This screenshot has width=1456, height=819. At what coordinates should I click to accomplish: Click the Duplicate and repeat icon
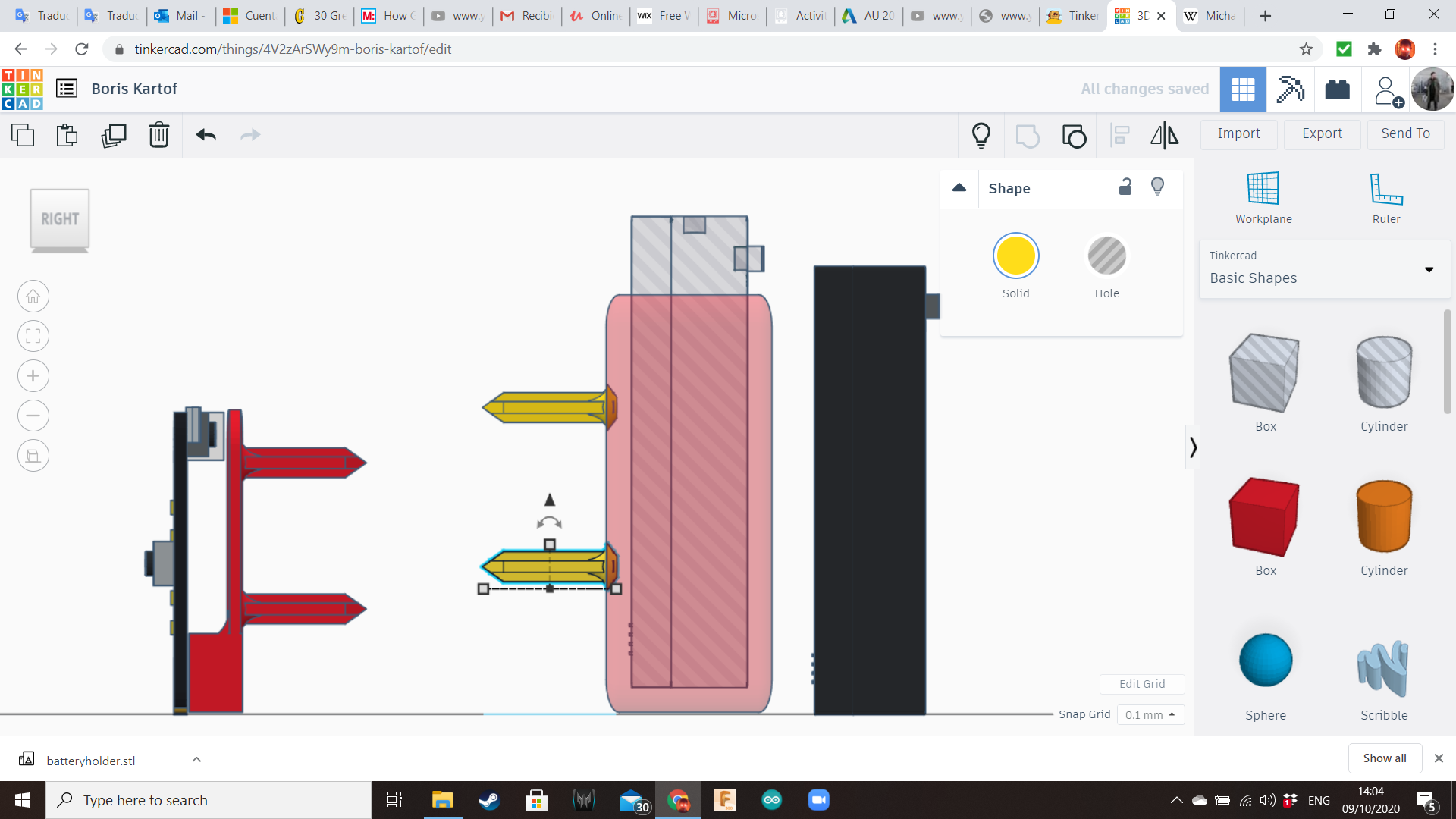tap(114, 135)
